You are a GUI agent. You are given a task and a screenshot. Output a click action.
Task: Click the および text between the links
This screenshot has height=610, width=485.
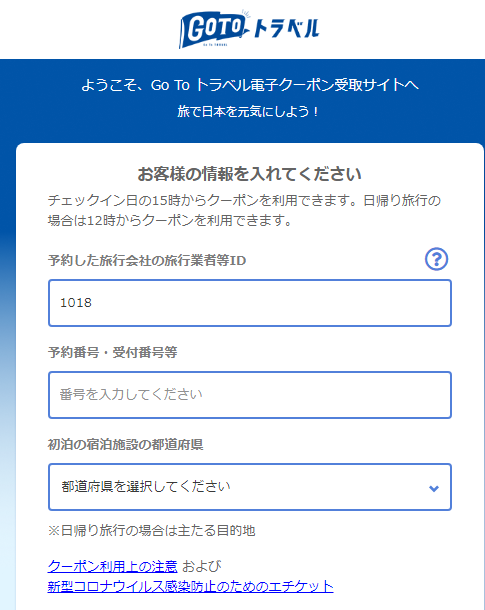202,566
